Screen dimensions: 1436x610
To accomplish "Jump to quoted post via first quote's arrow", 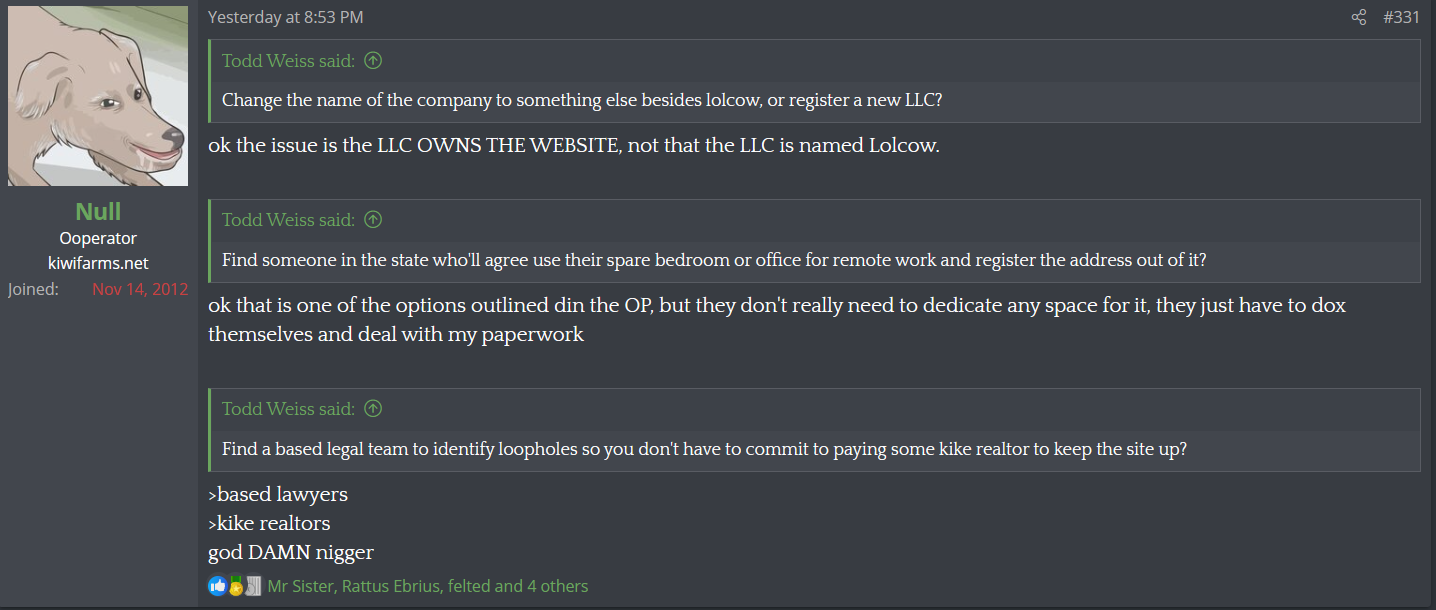I will point(373,61).
